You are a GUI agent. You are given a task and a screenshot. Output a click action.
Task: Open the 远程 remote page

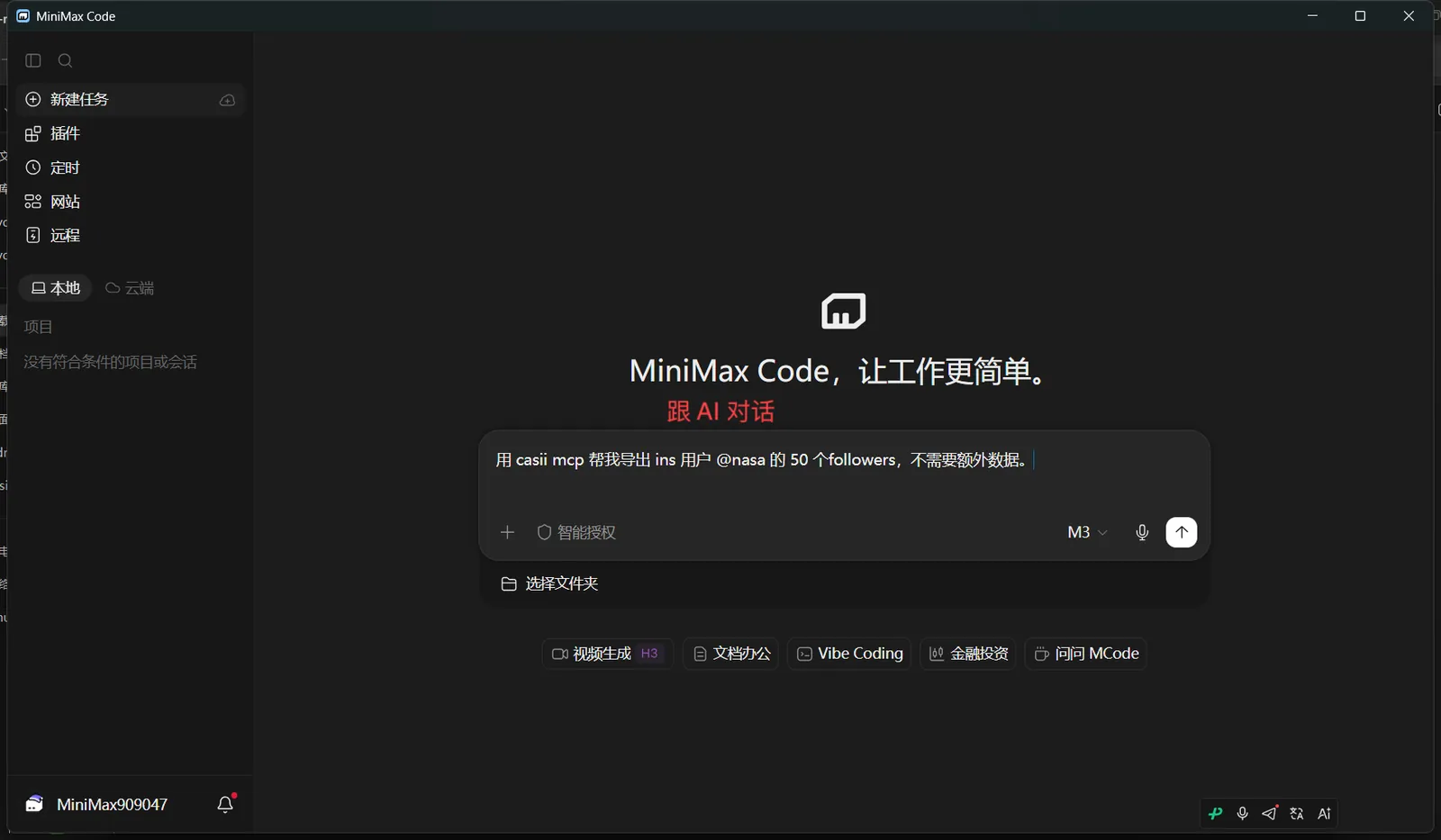click(x=131, y=235)
